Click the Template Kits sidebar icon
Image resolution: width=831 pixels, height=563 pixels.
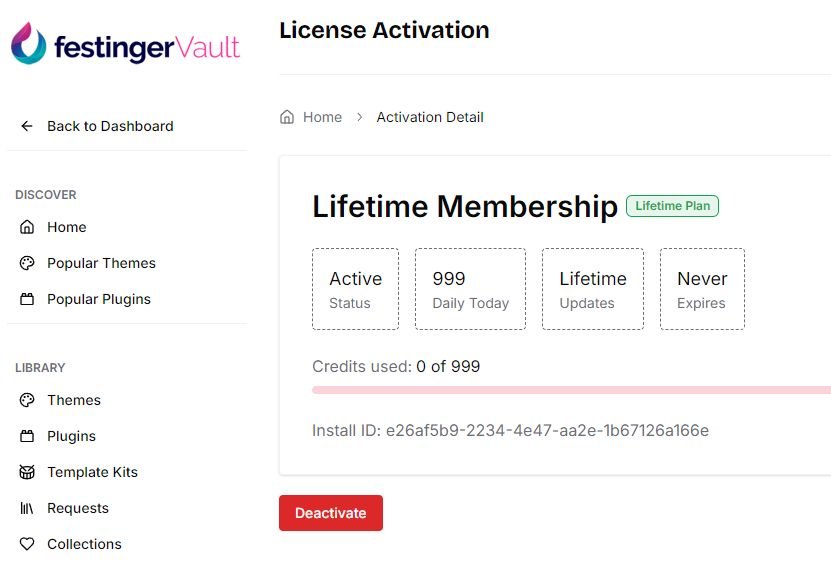(27, 472)
